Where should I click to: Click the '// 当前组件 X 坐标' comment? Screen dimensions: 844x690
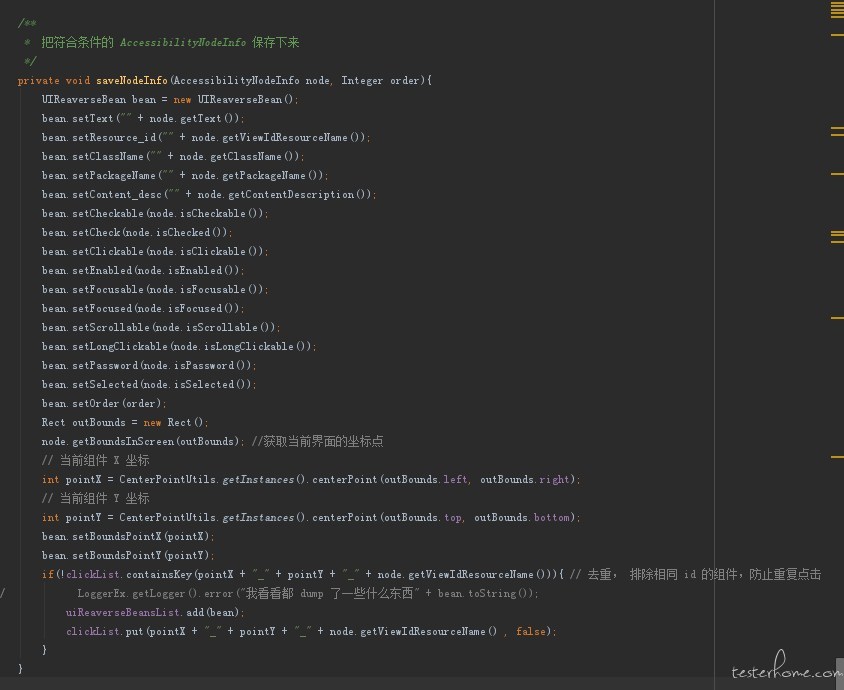pos(95,461)
